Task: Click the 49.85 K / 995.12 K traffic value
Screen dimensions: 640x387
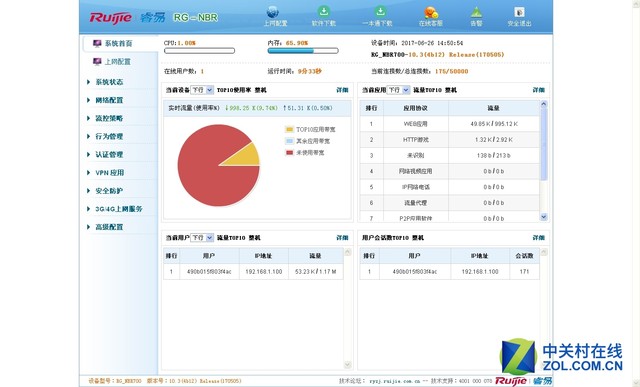Action: pos(494,124)
